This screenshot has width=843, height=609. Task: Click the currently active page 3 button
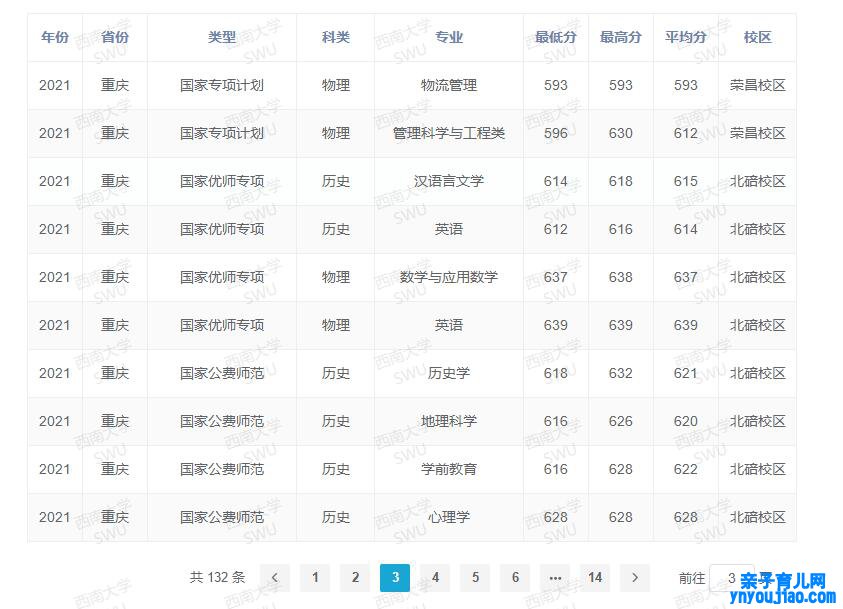click(395, 578)
